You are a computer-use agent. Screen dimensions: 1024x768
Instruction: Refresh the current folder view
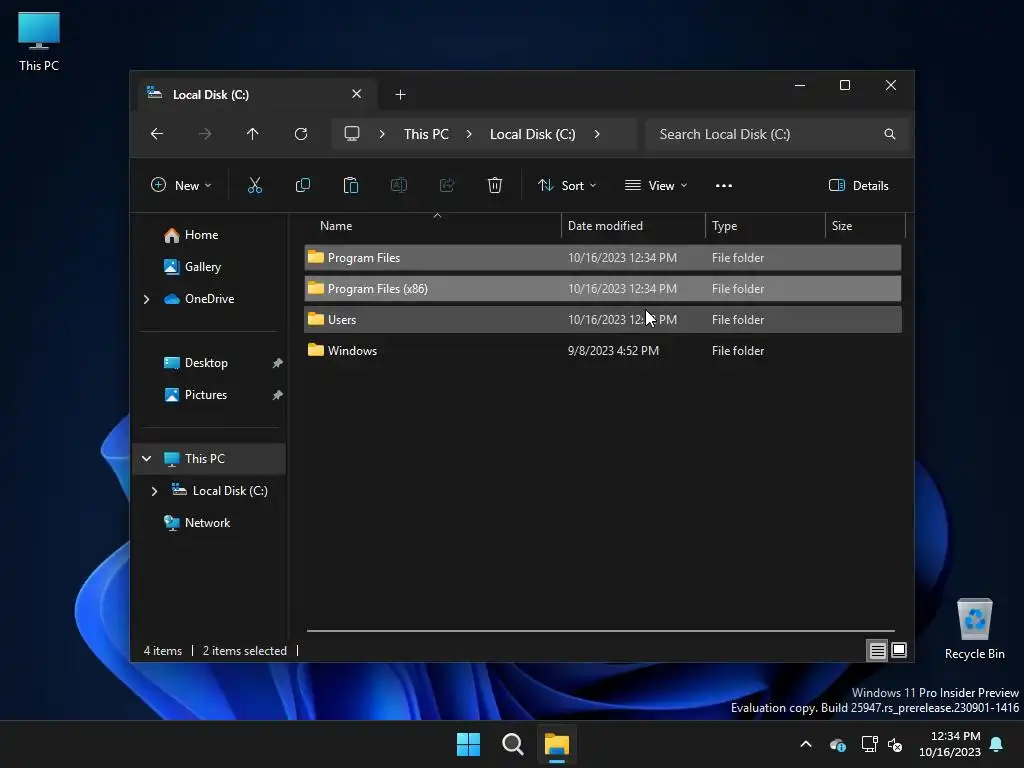point(301,134)
